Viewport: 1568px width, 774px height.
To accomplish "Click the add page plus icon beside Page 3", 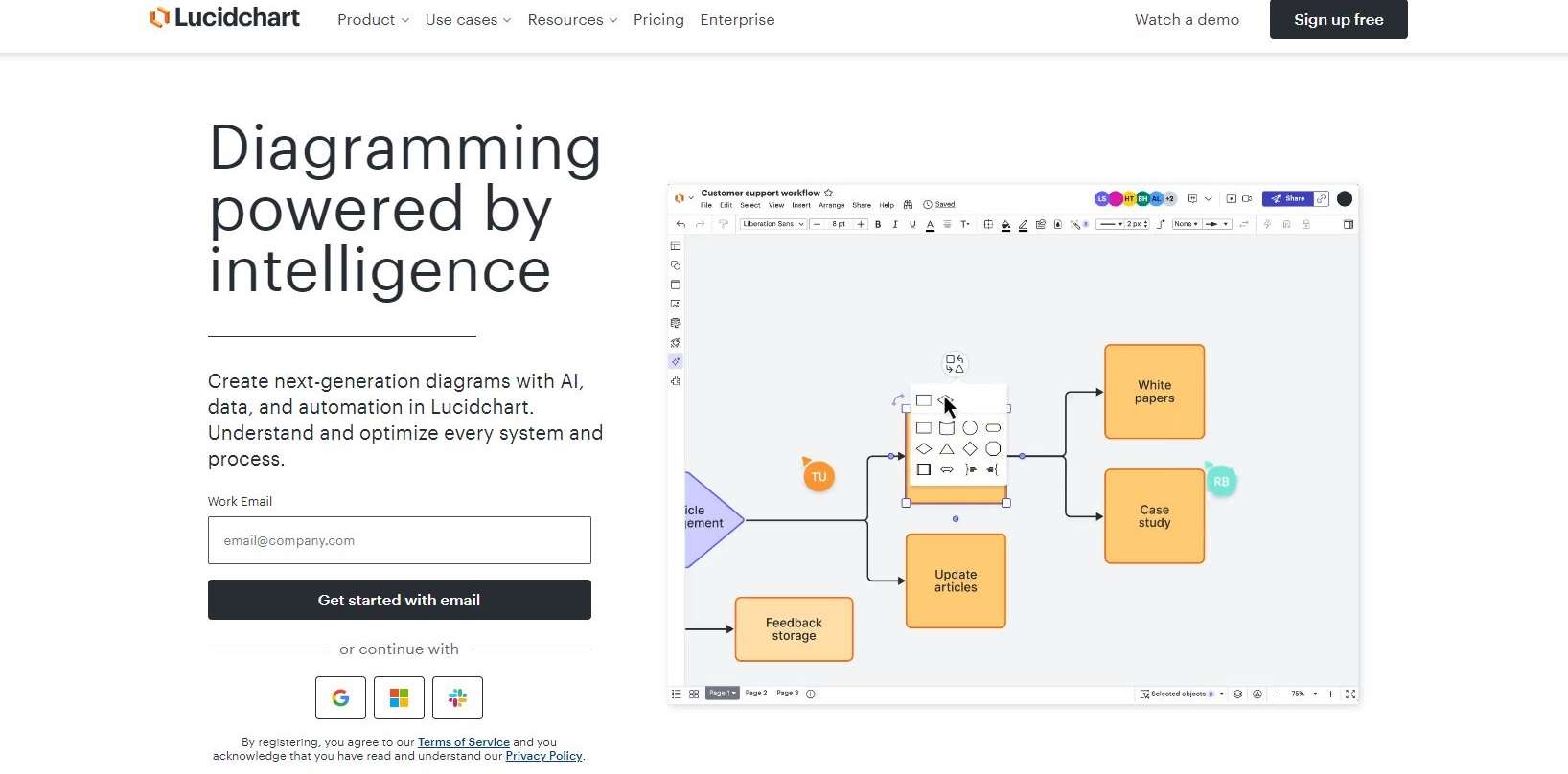I will [811, 694].
